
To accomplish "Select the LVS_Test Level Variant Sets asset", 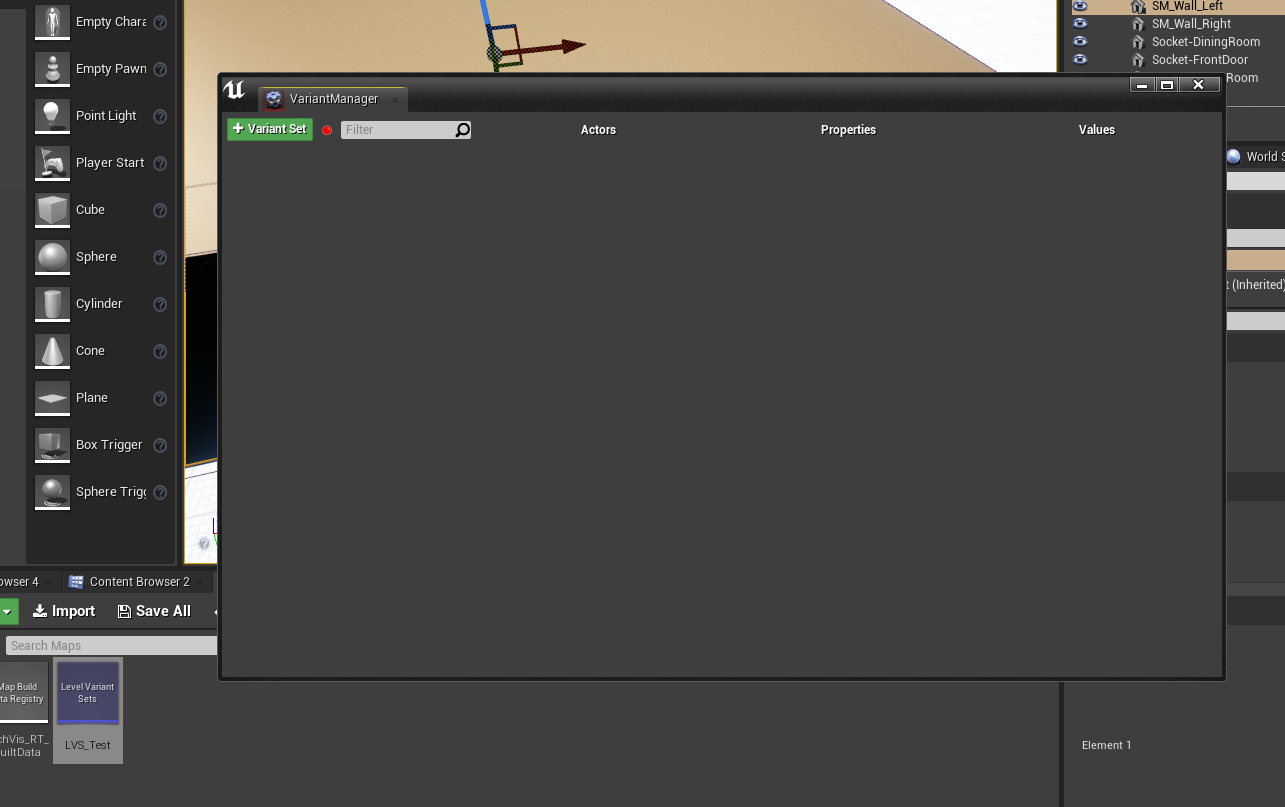I will [88, 710].
